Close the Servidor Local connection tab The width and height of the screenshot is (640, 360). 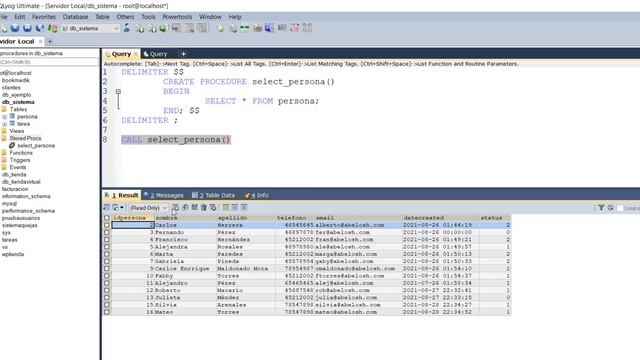point(40,41)
